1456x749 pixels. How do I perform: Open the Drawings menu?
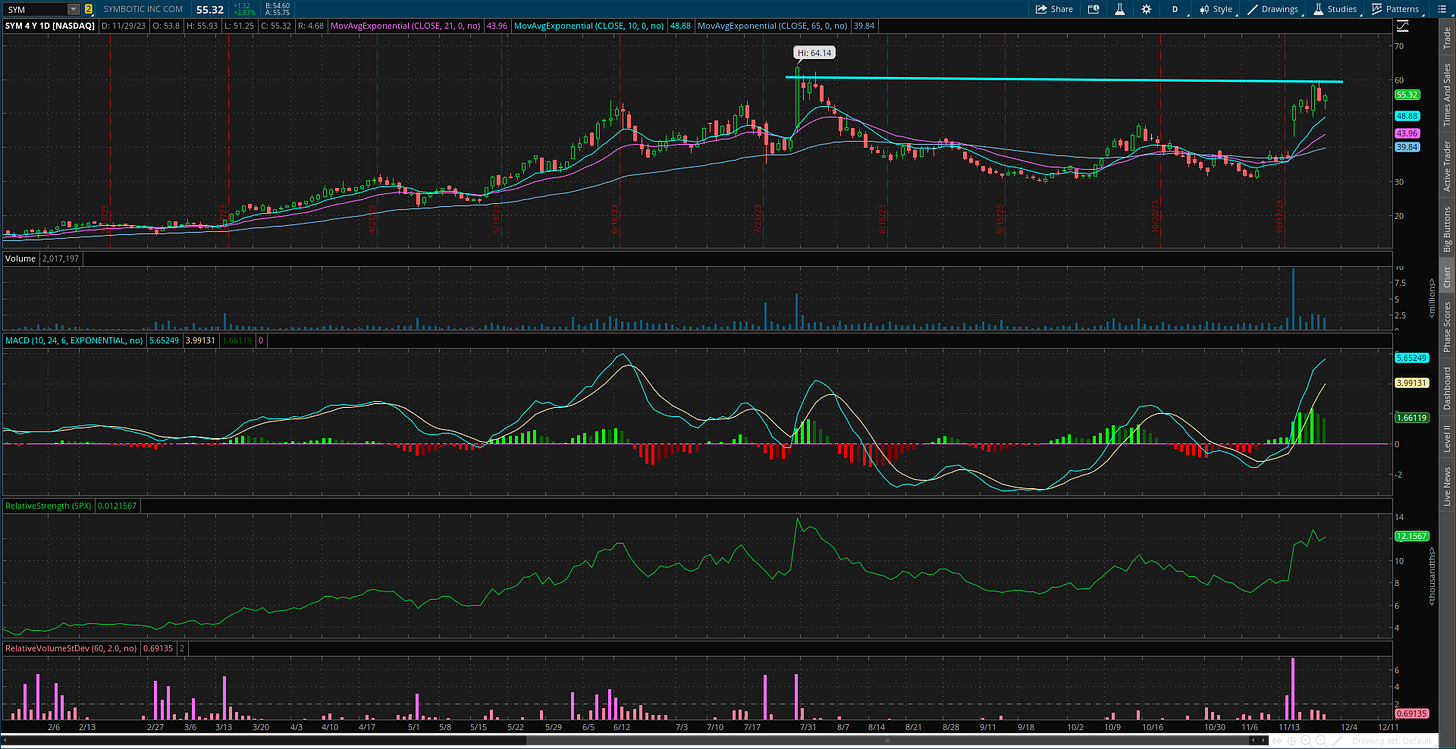[1273, 9]
